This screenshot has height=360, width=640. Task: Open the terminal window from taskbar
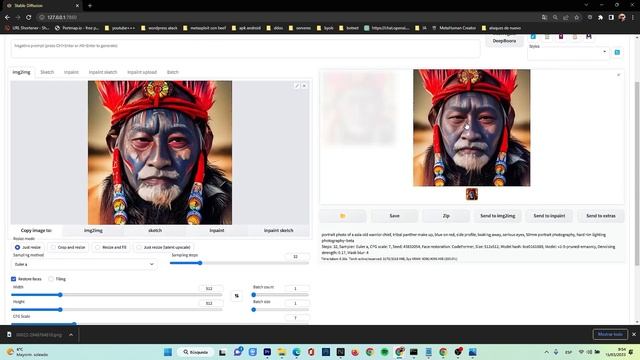click(x=414, y=352)
